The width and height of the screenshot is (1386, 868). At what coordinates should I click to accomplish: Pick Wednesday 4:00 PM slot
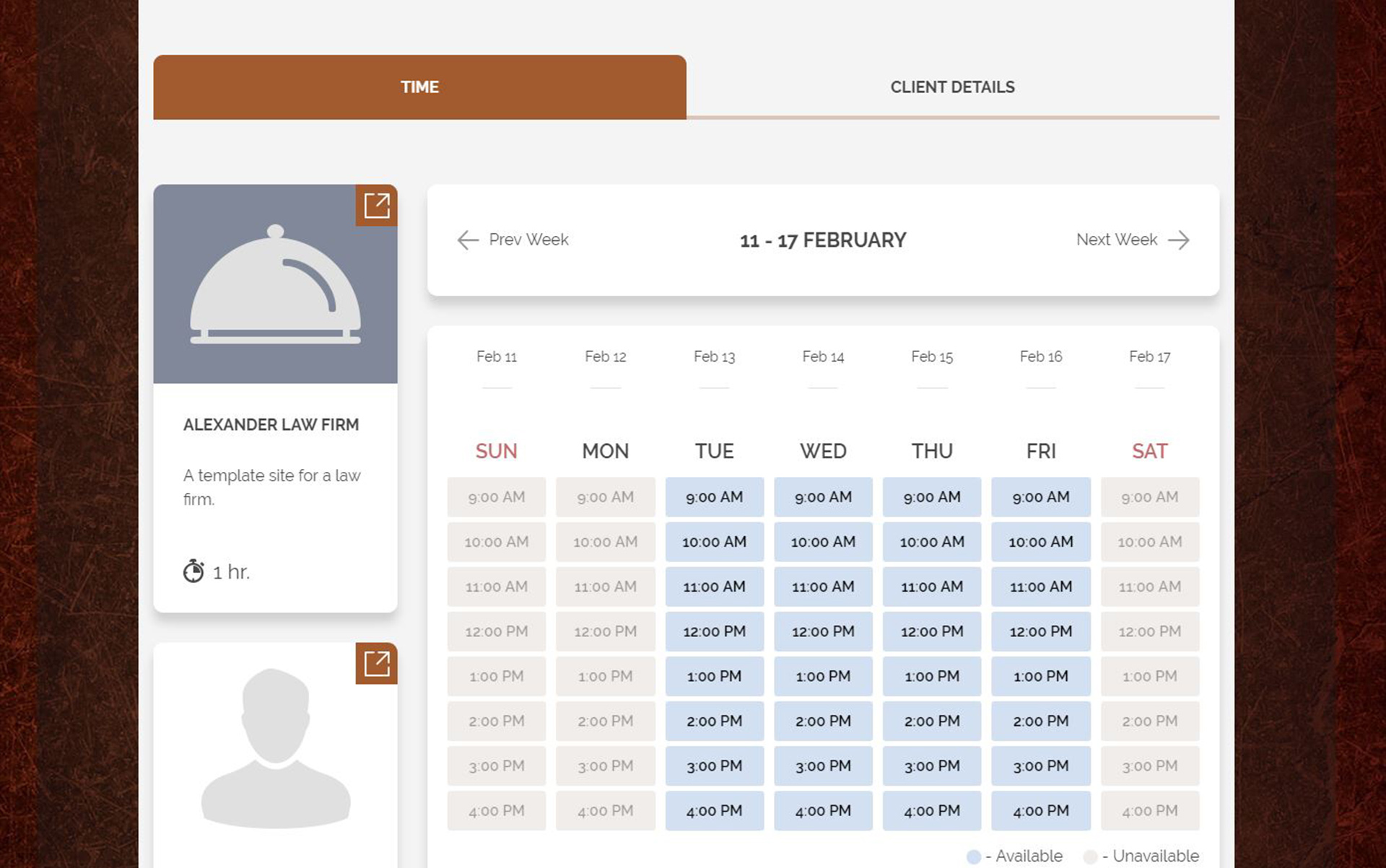click(x=824, y=810)
